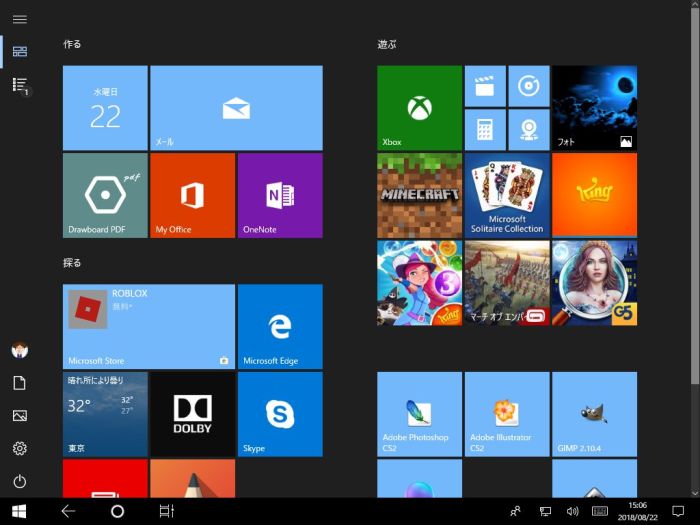This screenshot has width=700, height=525.
Task: Open the My Office tile
Action: (192, 195)
